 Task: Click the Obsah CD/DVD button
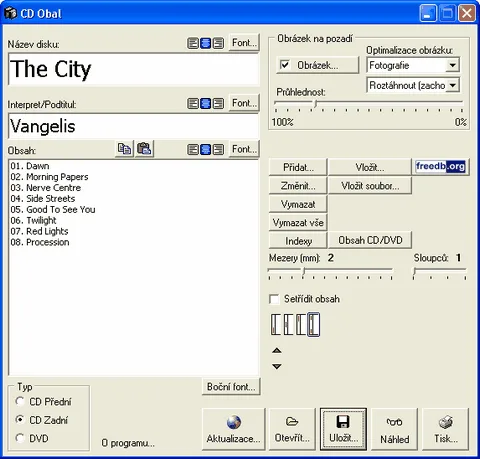point(370,240)
